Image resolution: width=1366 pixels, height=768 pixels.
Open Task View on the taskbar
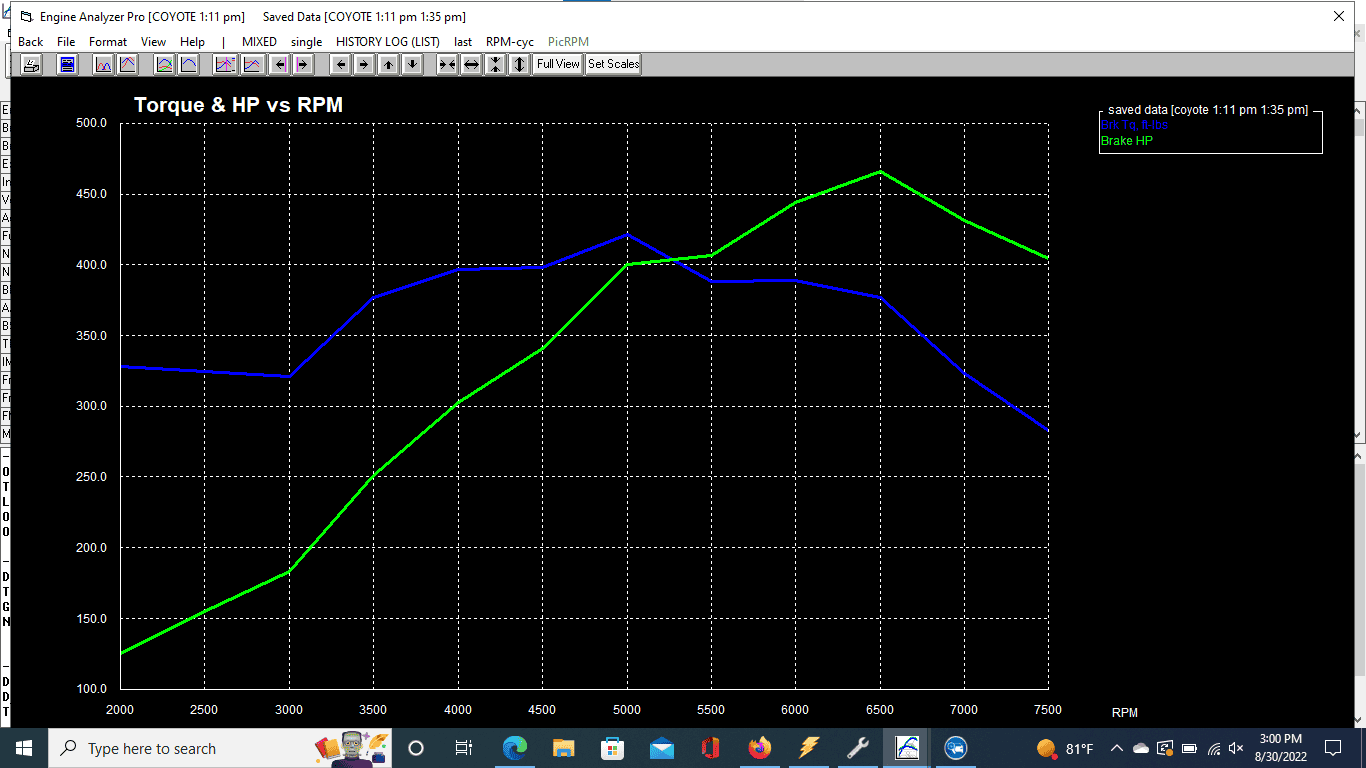click(x=464, y=748)
